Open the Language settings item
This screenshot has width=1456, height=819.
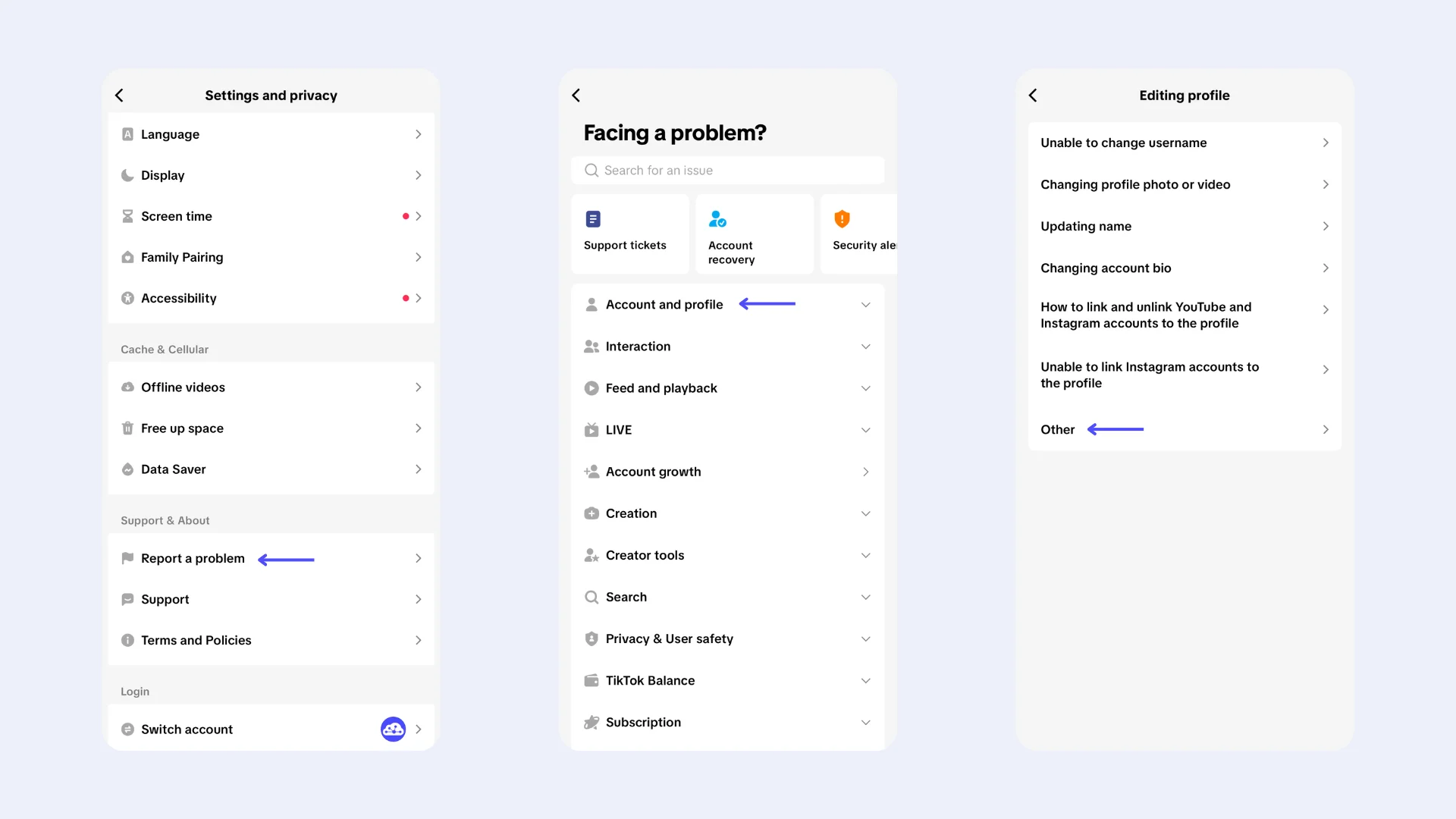271,134
